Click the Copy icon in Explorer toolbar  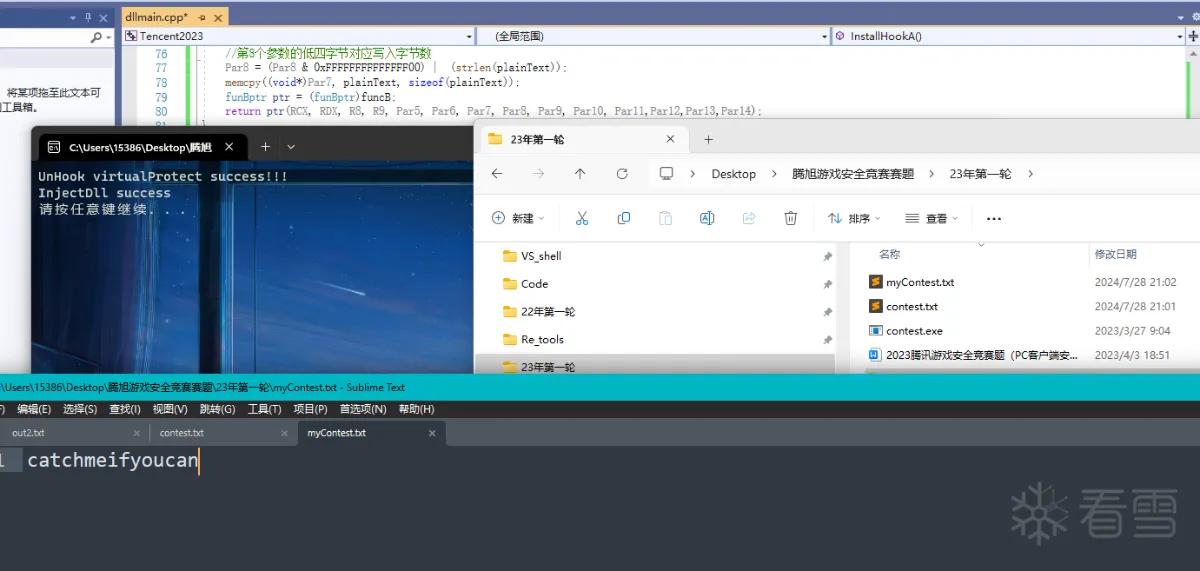pyautogui.click(x=624, y=218)
